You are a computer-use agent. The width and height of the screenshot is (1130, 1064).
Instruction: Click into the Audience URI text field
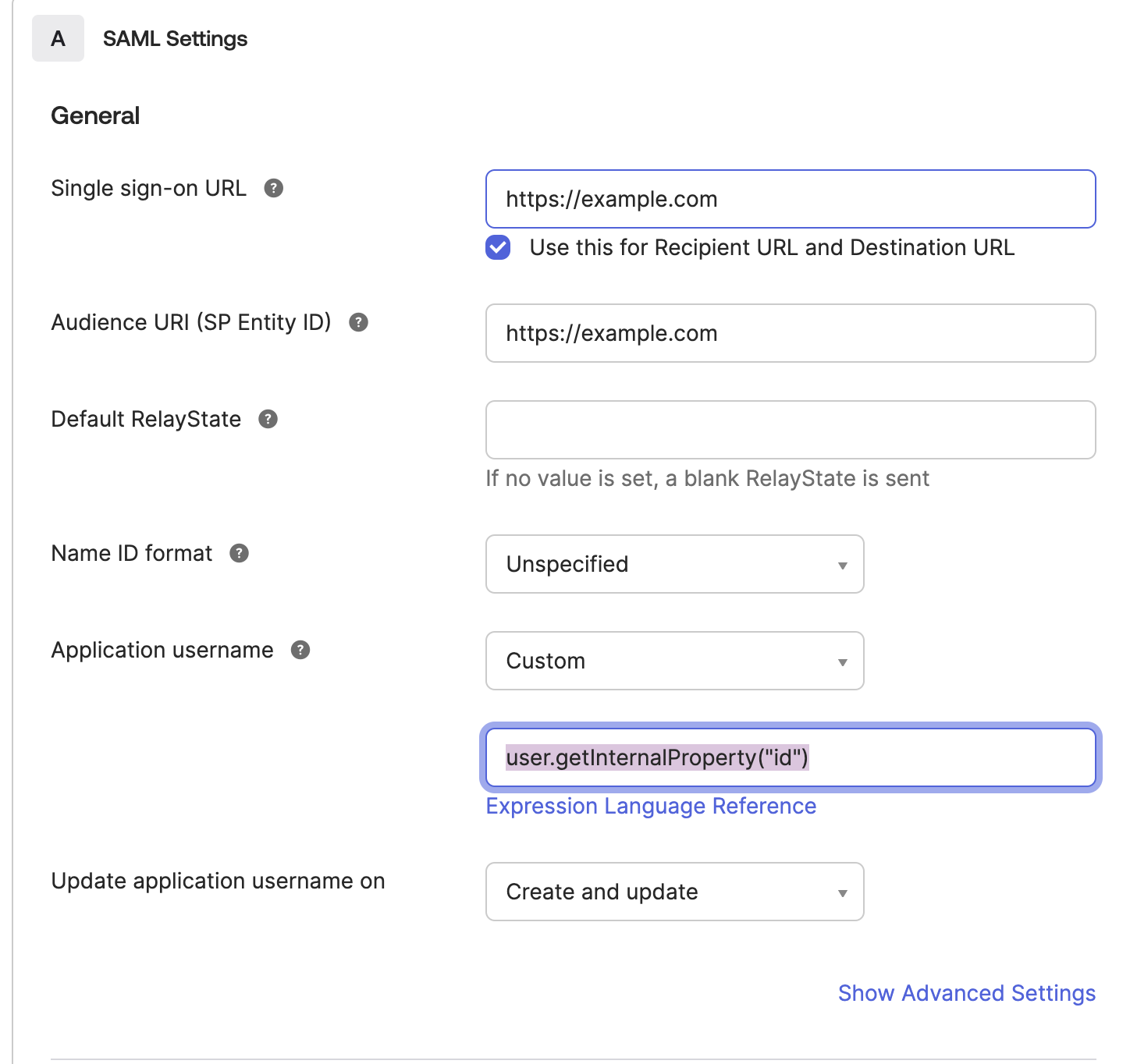(790, 333)
